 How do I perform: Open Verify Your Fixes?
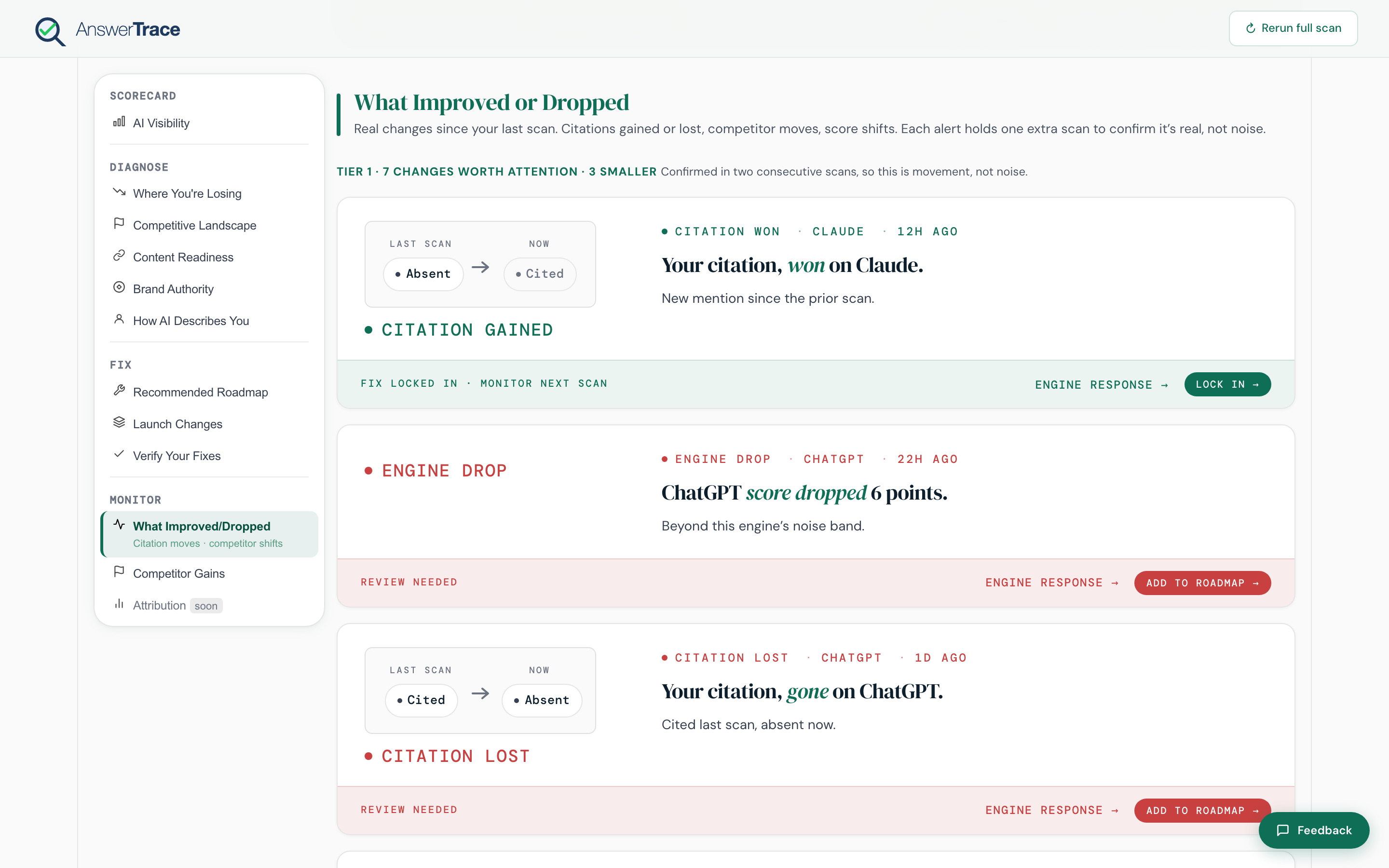(209, 456)
